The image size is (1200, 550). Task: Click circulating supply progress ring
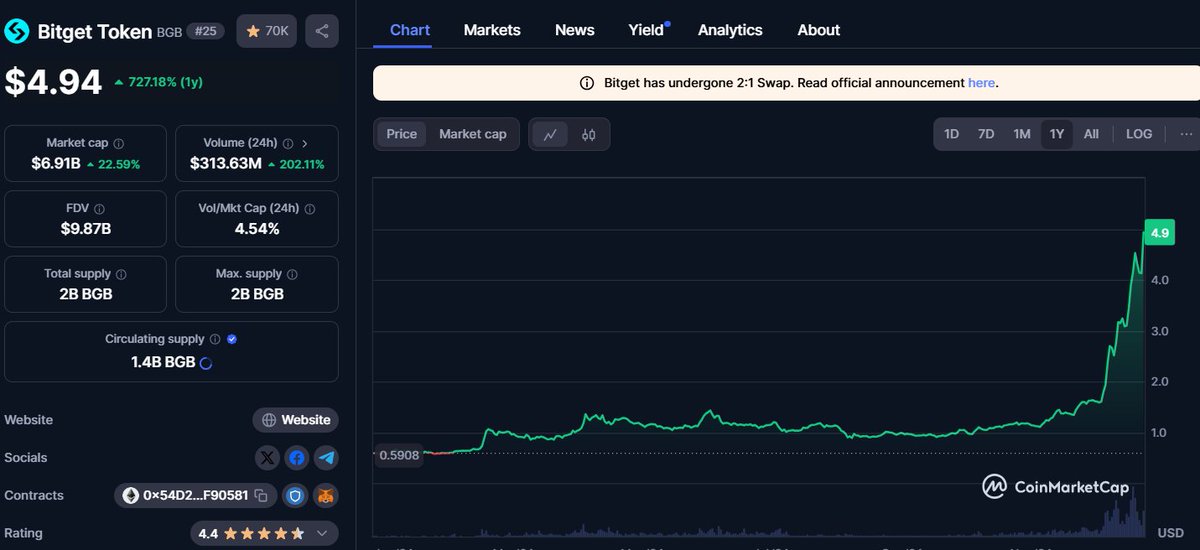pos(206,363)
